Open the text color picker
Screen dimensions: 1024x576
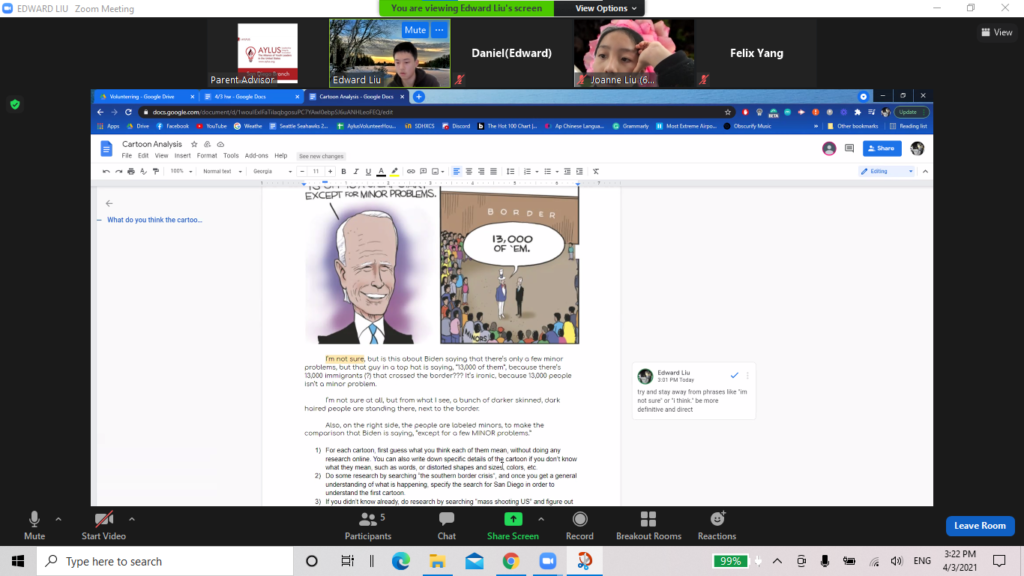(381, 171)
